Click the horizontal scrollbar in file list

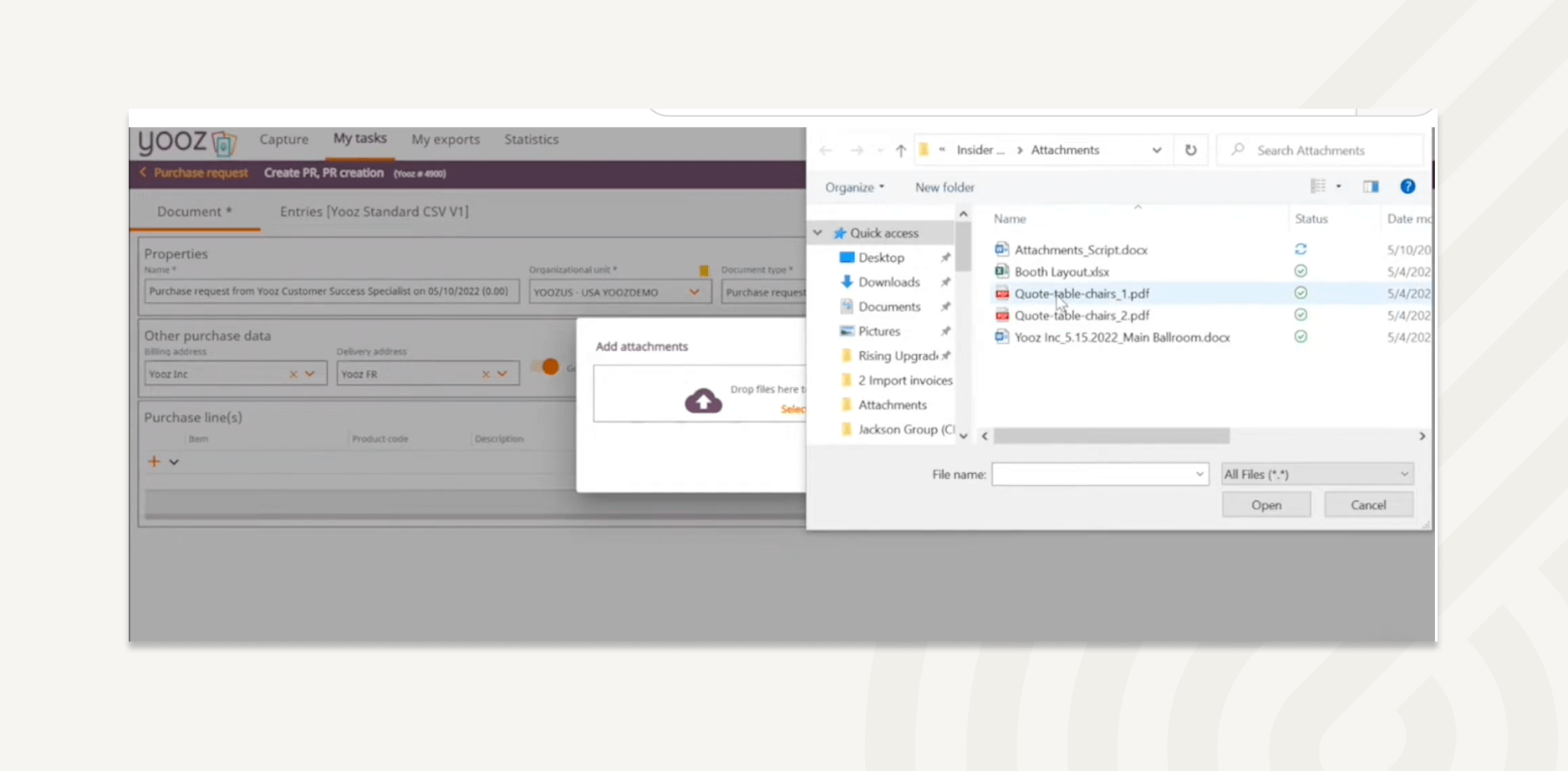[1111, 436]
